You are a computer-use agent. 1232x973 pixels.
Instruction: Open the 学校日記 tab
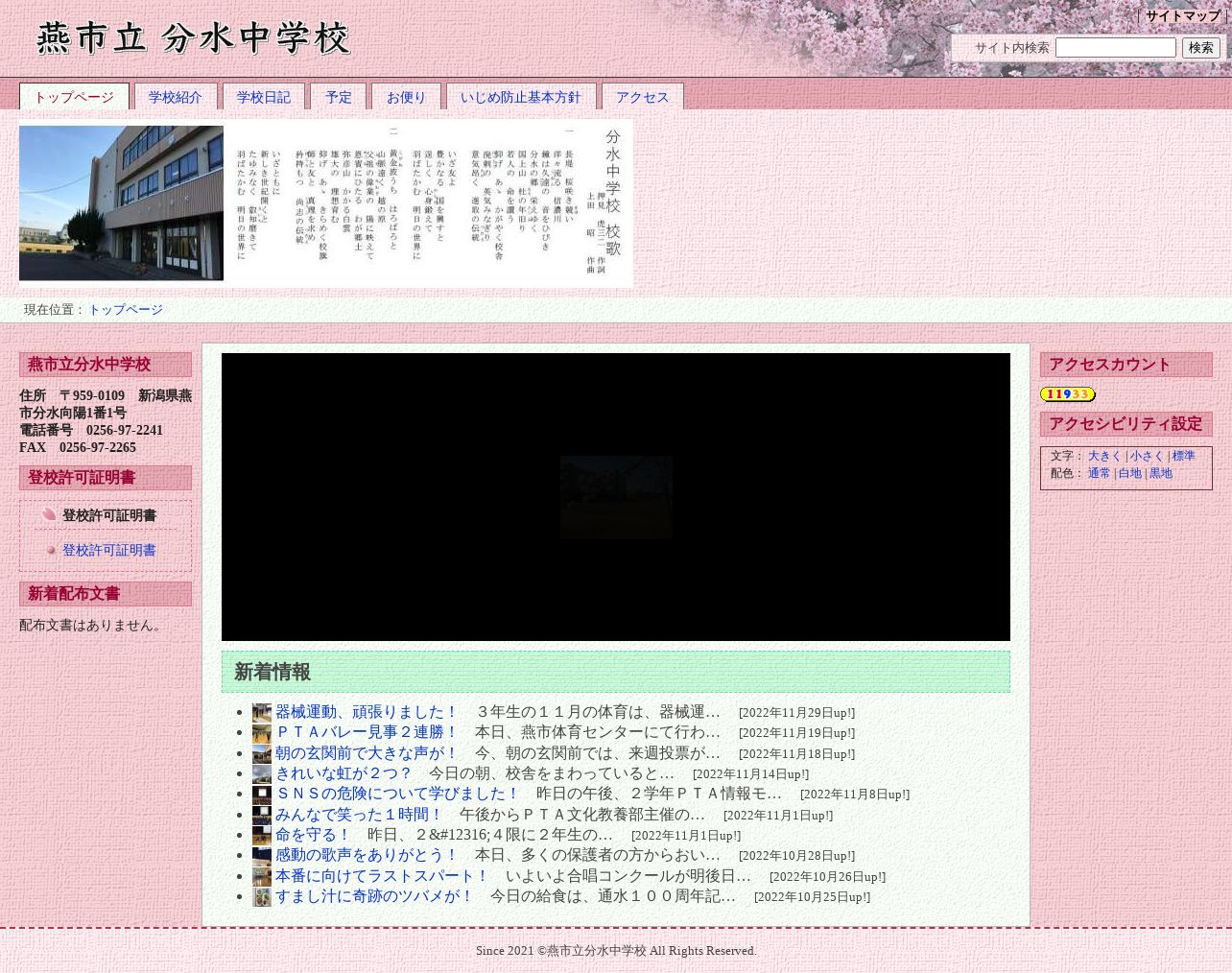[264, 97]
